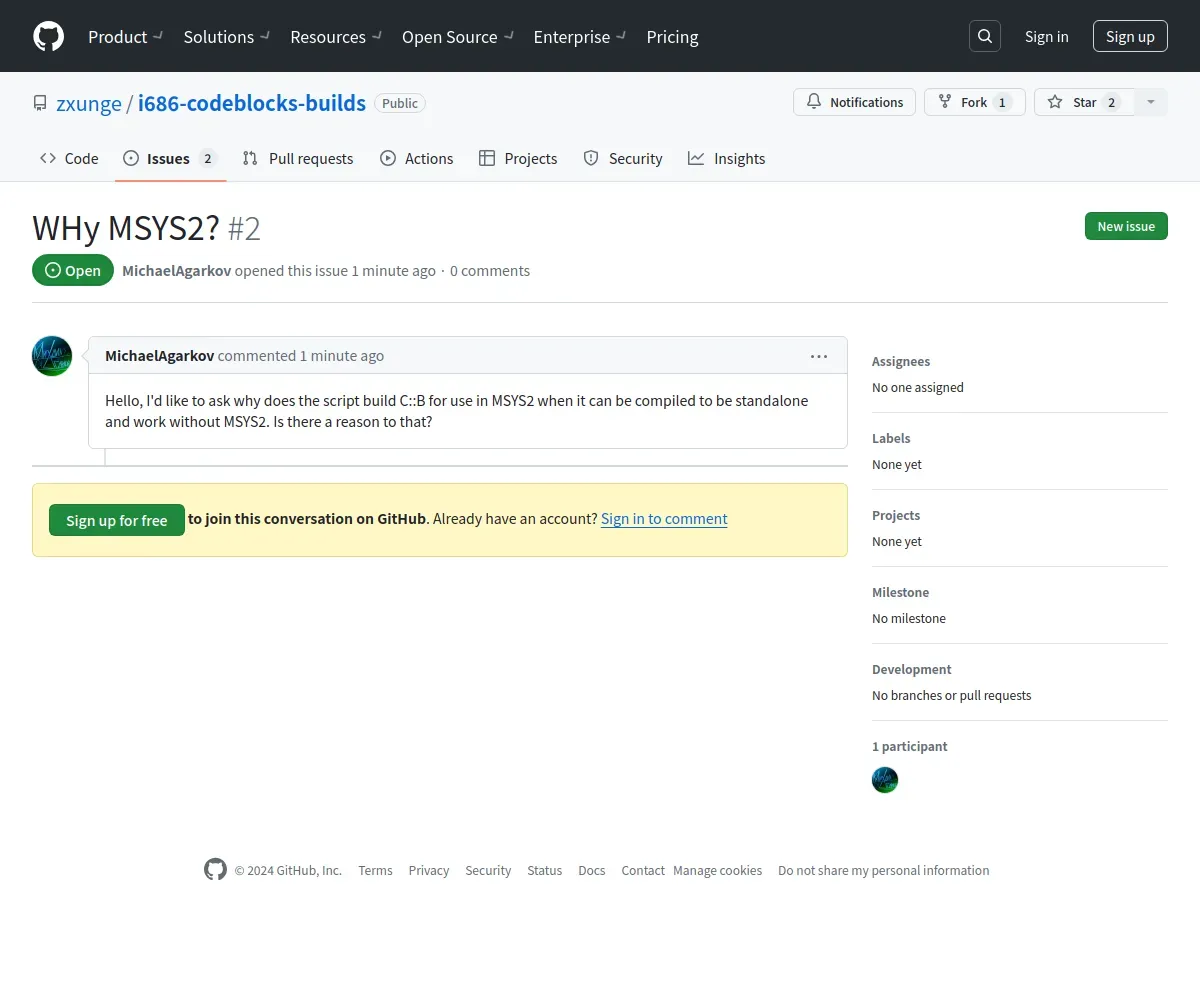The width and height of the screenshot is (1200, 1000).
Task: Open the footer Security link
Action: (x=488, y=870)
